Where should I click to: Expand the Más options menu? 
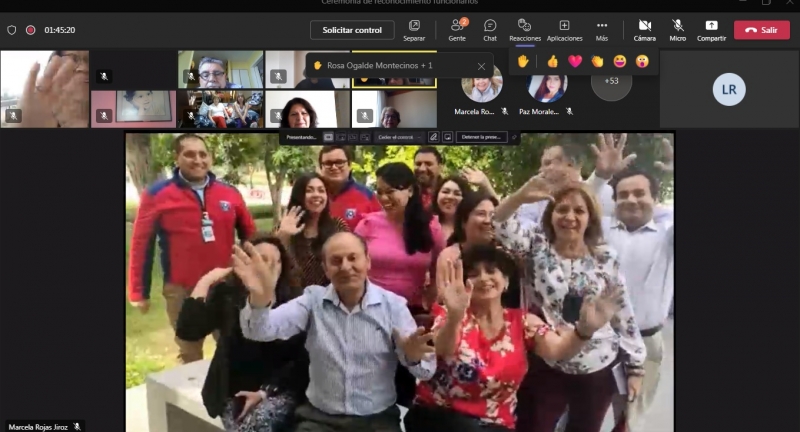point(602,29)
